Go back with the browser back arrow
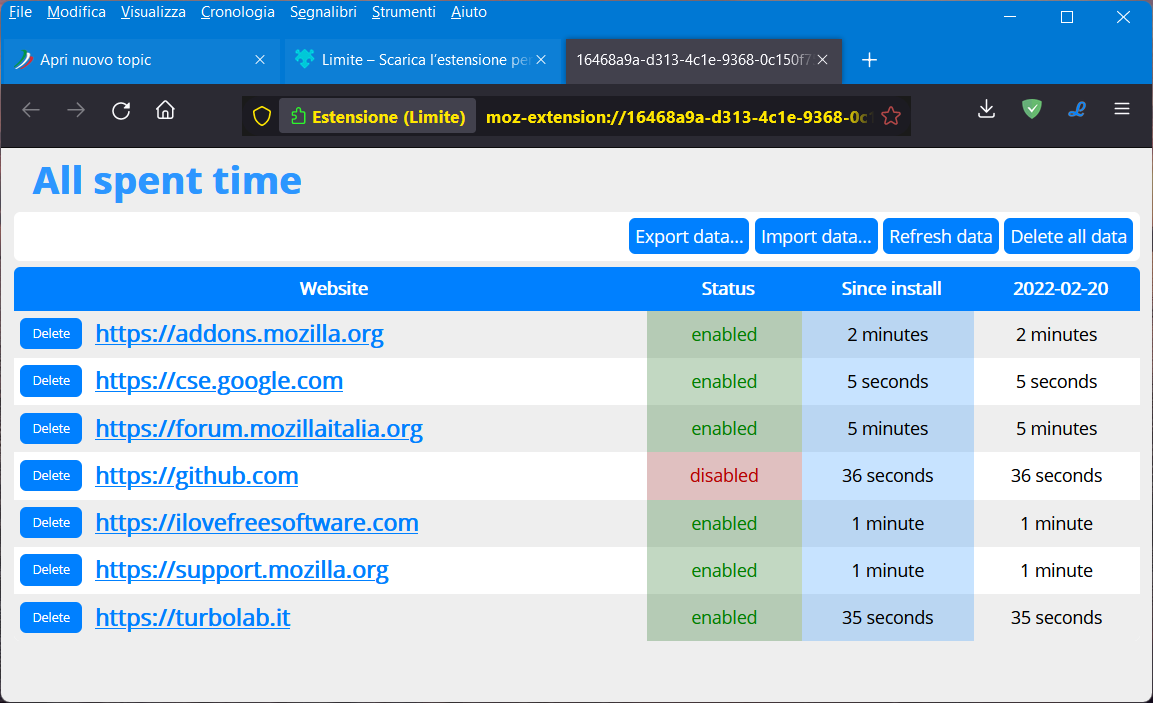The image size is (1153, 703). 31,110
